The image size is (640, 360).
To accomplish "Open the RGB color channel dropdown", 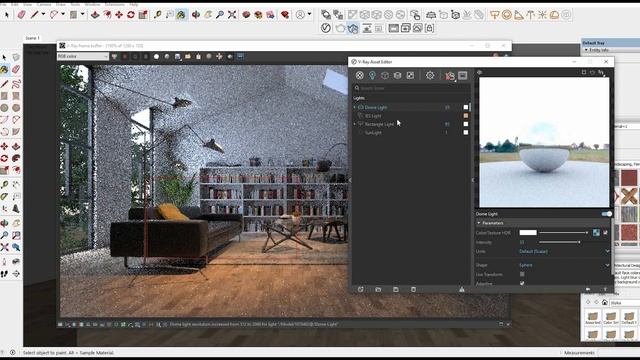I will (x=83, y=56).
